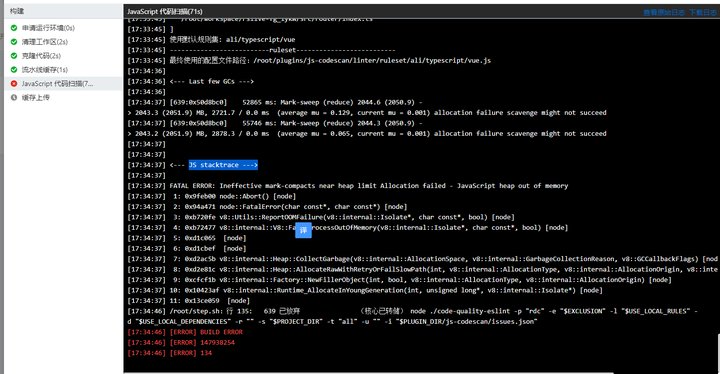Click the blue 译 translate popup icon

[x=303, y=230]
